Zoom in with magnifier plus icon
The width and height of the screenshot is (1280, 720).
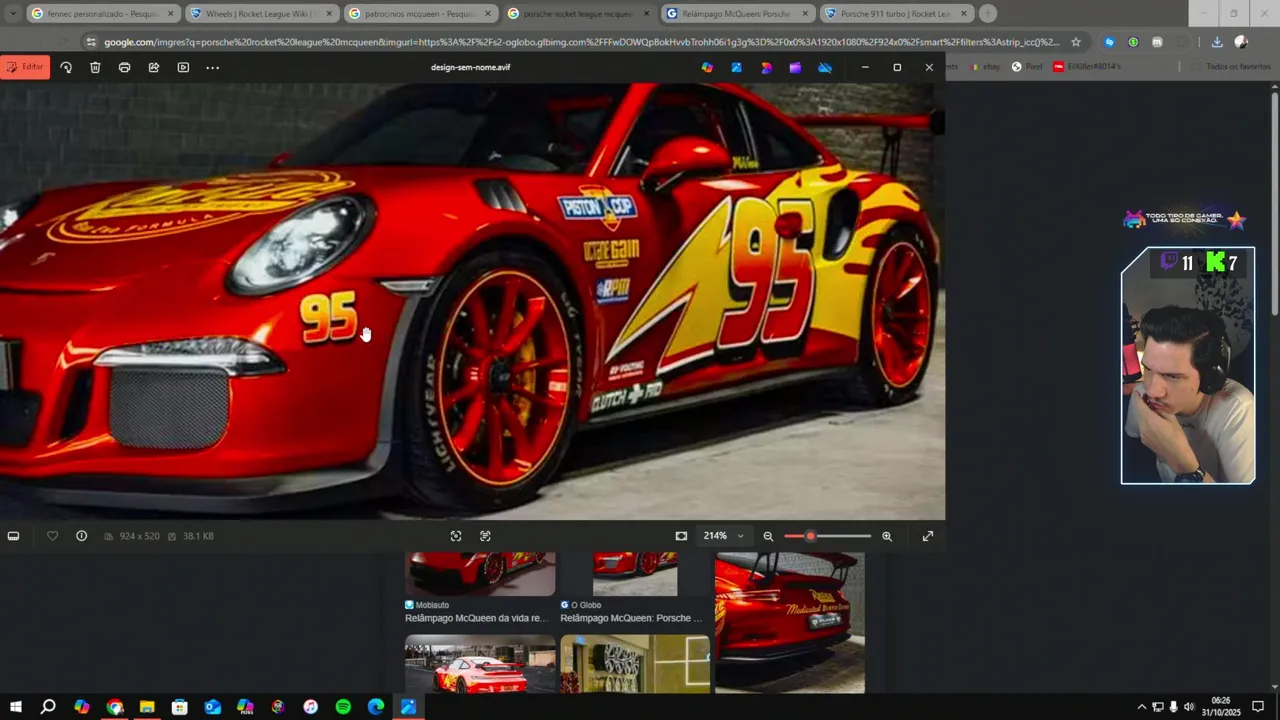click(x=887, y=536)
